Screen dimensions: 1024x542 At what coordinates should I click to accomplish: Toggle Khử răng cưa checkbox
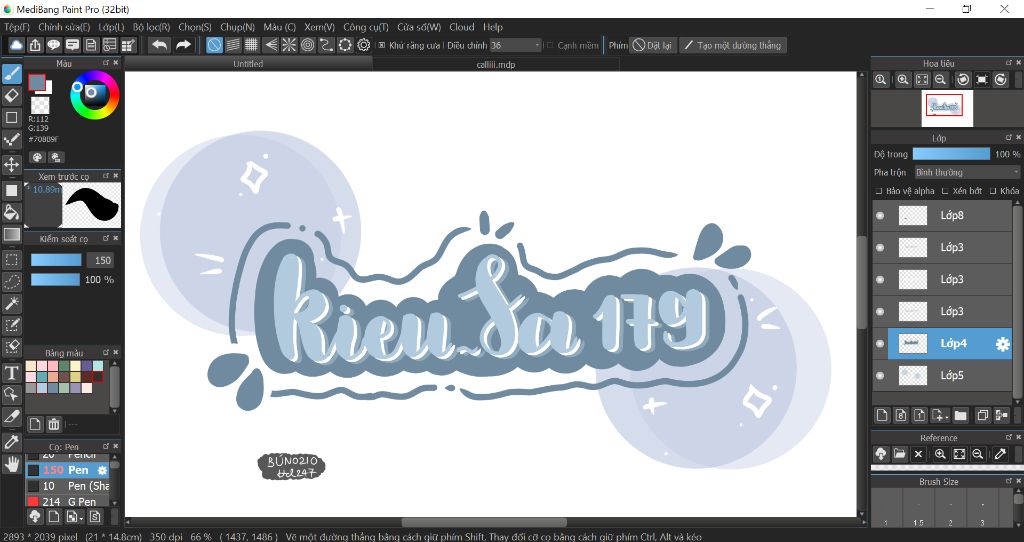click(x=383, y=45)
